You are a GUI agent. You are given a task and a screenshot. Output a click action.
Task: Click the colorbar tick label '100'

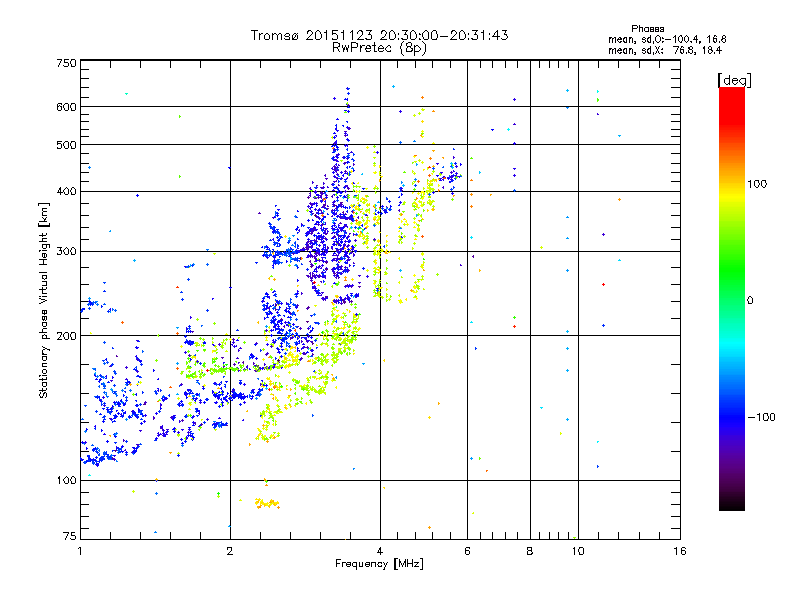(757, 184)
